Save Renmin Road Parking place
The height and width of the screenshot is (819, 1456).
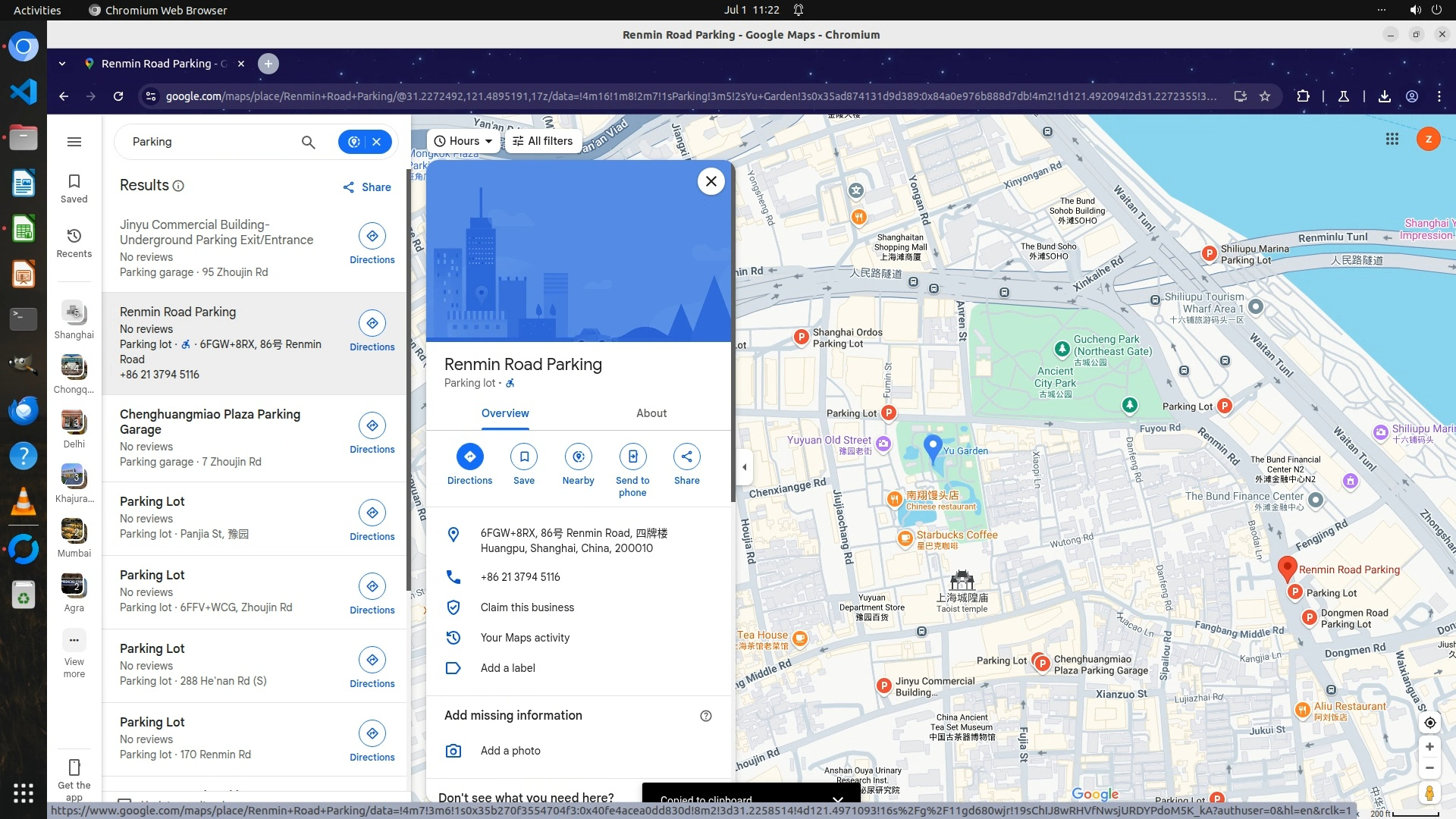524,457
